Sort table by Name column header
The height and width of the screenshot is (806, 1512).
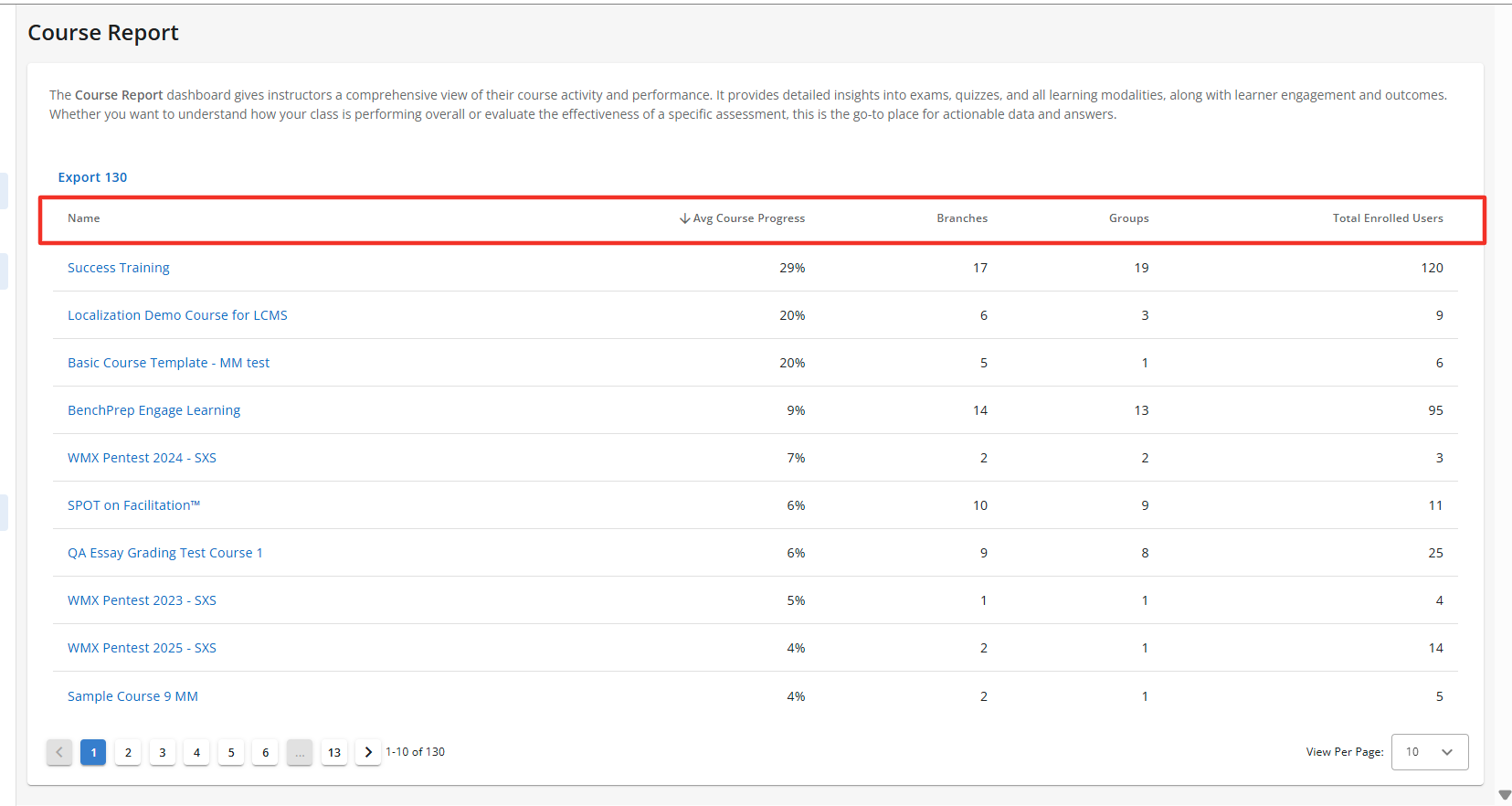pyautogui.click(x=84, y=218)
